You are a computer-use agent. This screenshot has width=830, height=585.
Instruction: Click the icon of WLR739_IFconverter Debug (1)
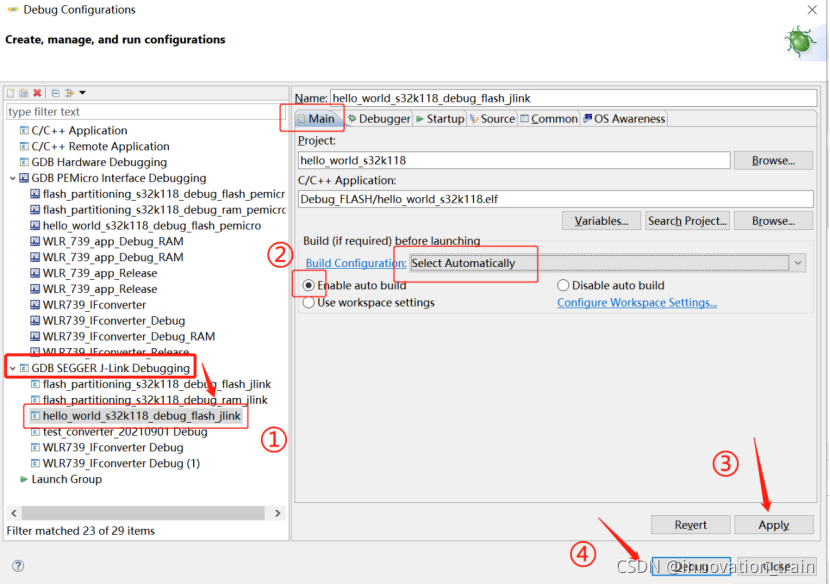(35, 463)
